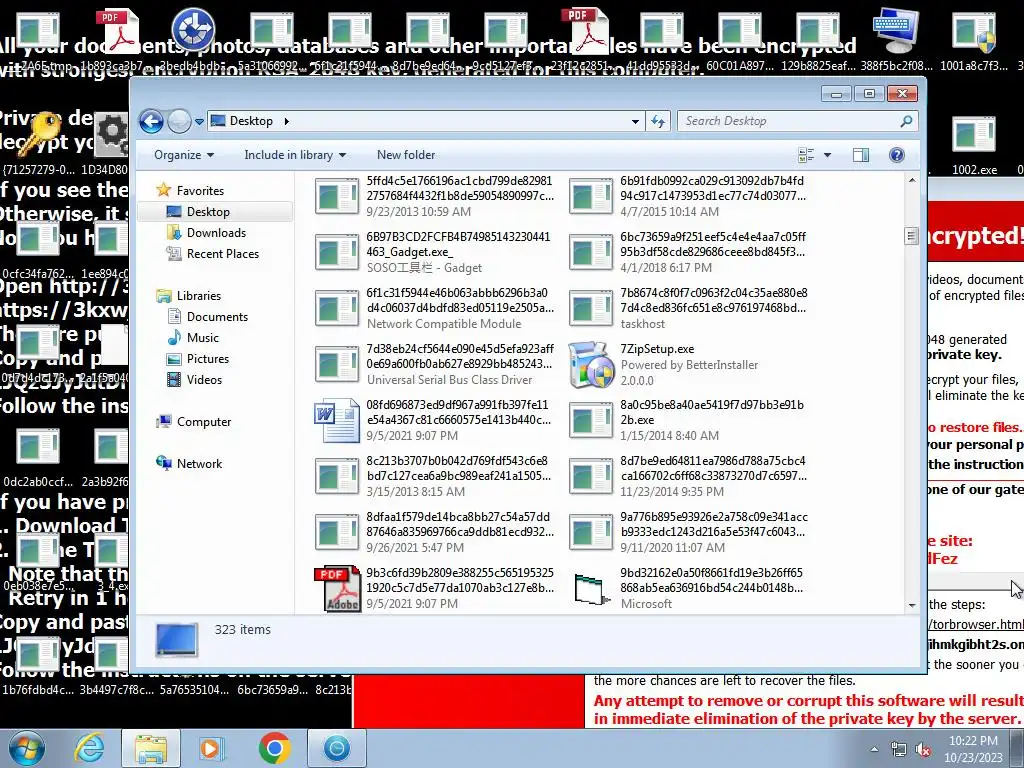Select Universal Serial Bus Class Driver file

(337, 364)
